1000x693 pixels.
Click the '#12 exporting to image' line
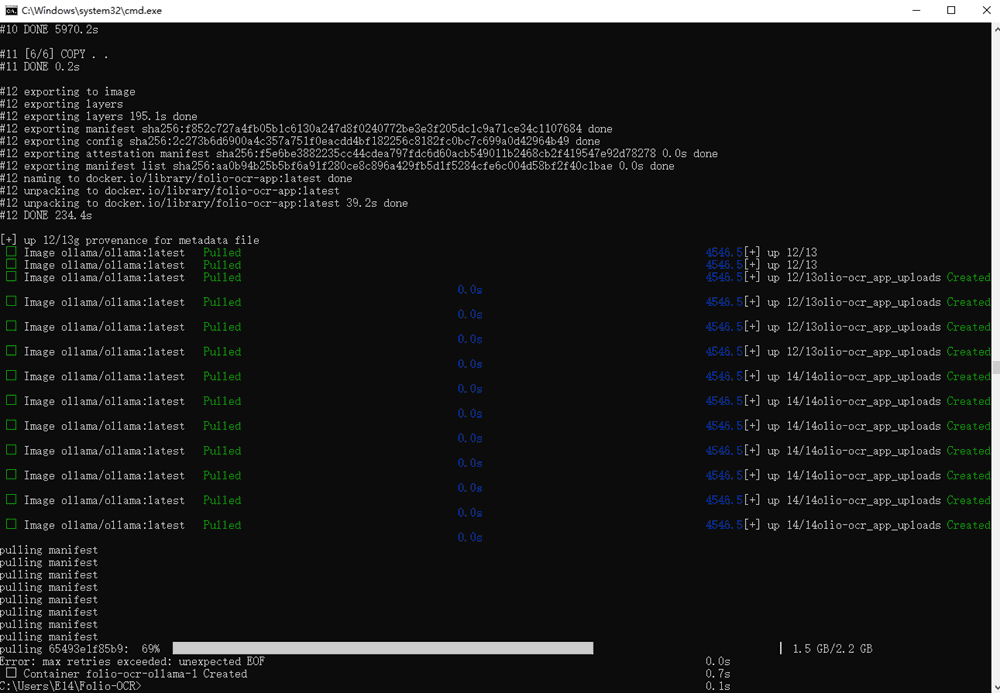(x=67, y=92)
